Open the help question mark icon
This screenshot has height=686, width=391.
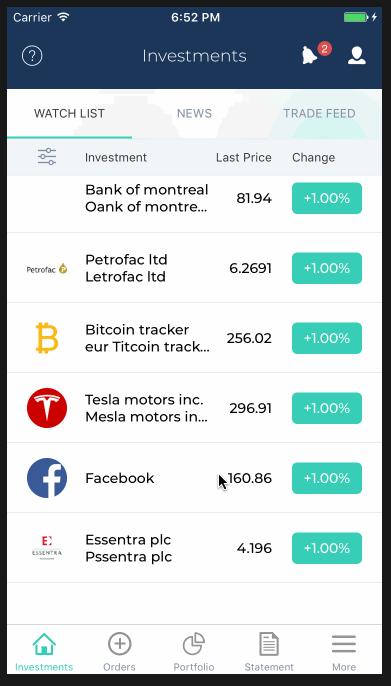[32, 56]
